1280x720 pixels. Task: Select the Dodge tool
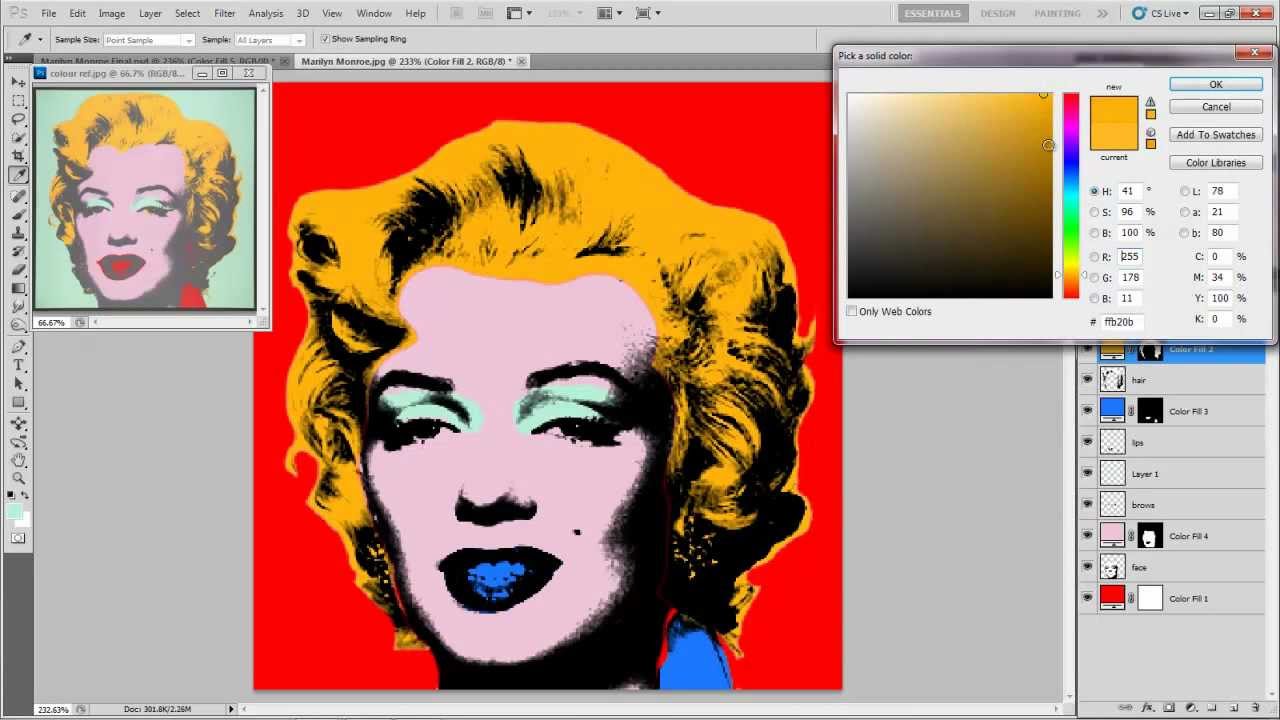(x=19, y=325)
